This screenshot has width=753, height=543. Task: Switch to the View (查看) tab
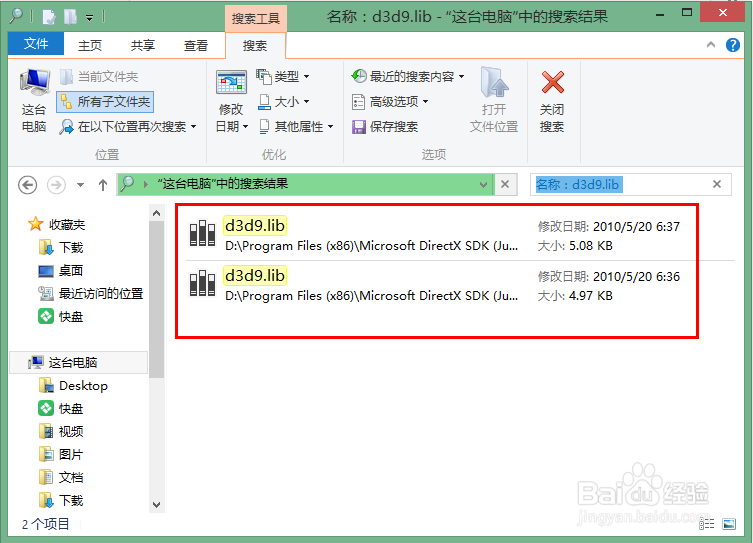point(196,46)
